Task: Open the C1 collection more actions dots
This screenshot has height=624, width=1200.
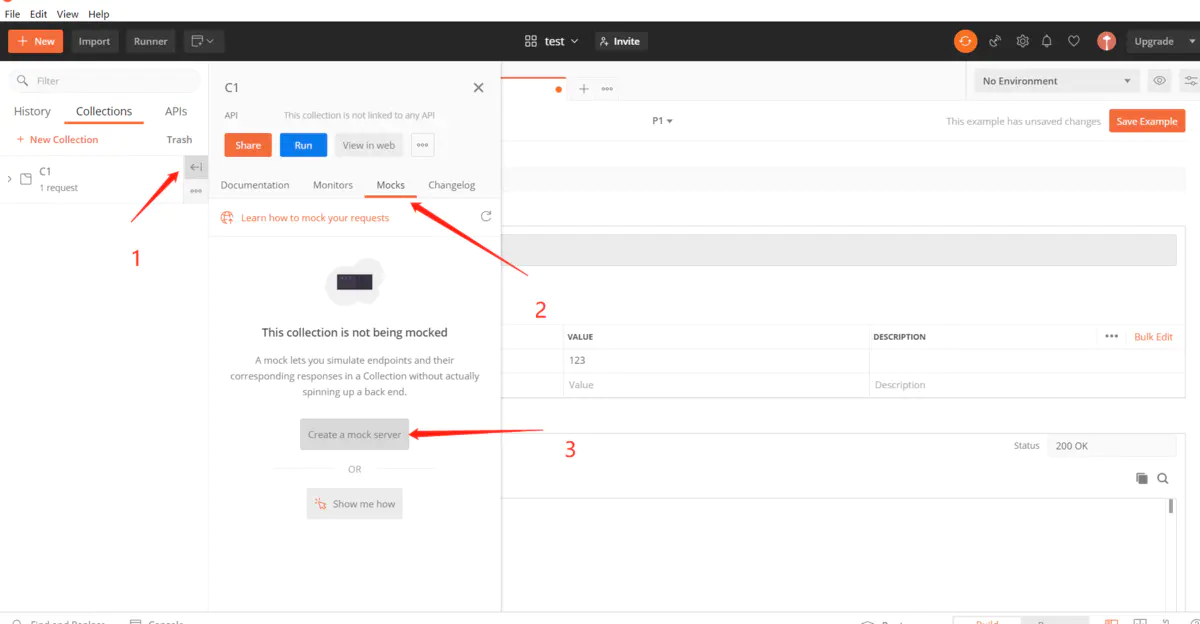Action: 196,190
